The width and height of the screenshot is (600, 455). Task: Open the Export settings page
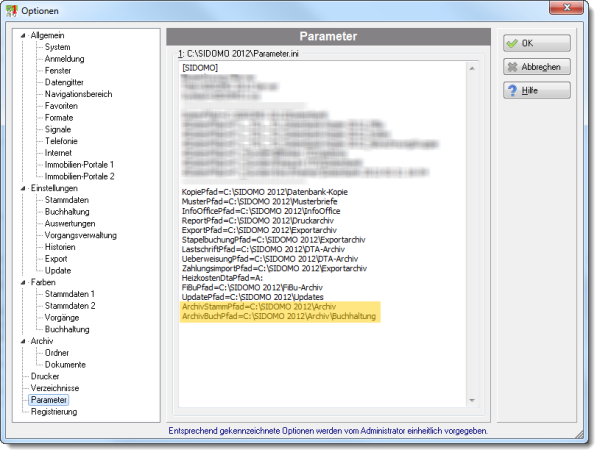[56, 259]
